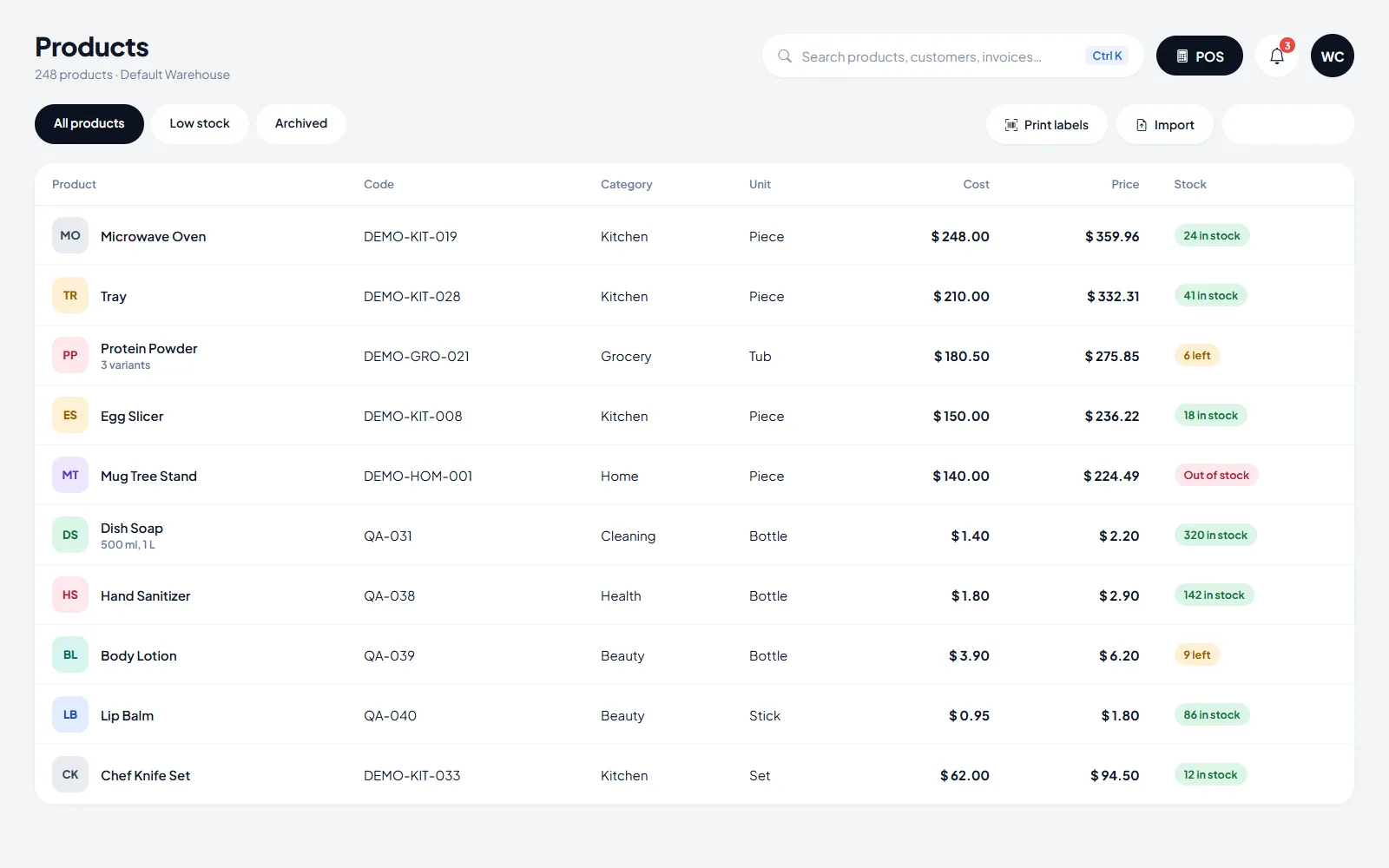Click the CK avatar for Chef Knife Set

point(70,774)
